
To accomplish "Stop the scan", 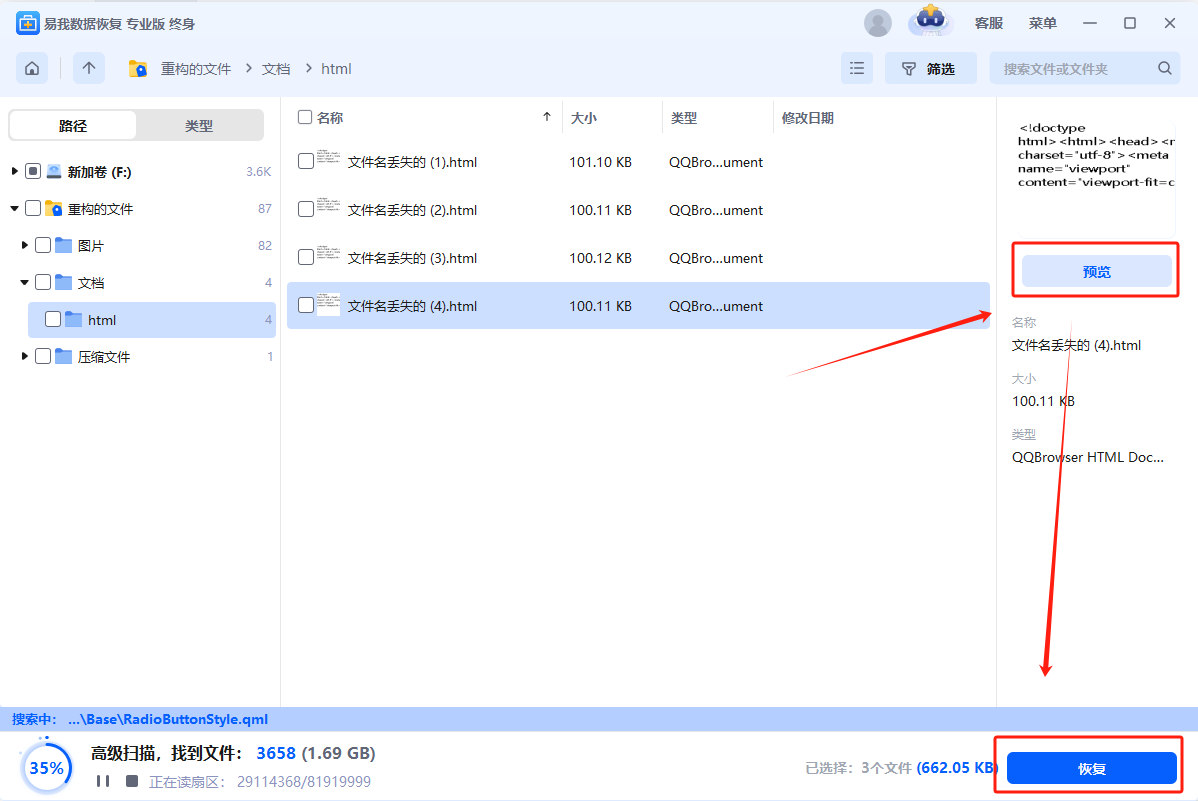I will 132,781.
